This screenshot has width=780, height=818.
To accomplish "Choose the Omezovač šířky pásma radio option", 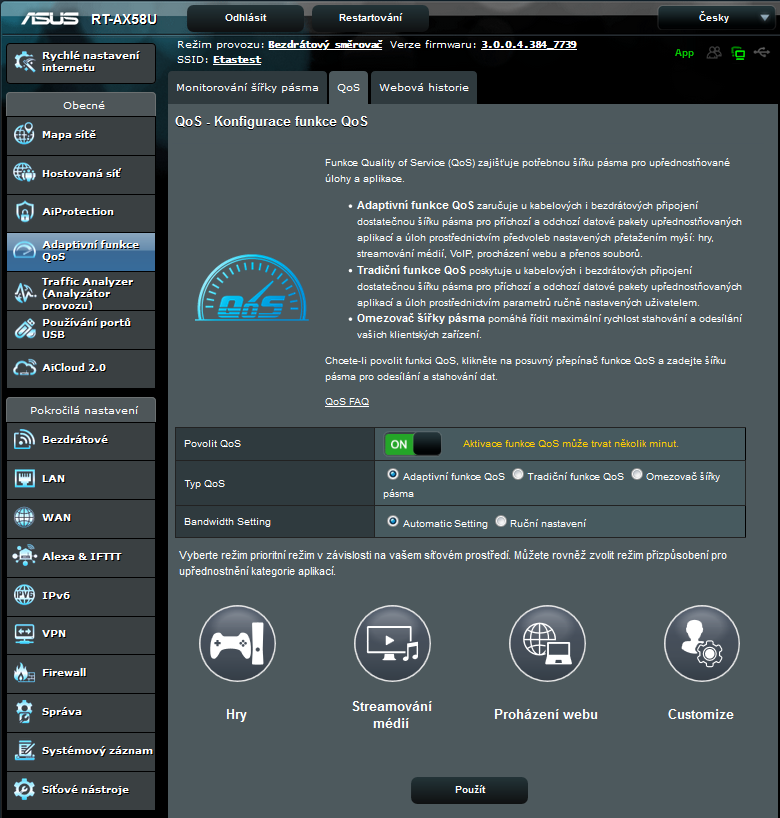I will coord(637,476).
